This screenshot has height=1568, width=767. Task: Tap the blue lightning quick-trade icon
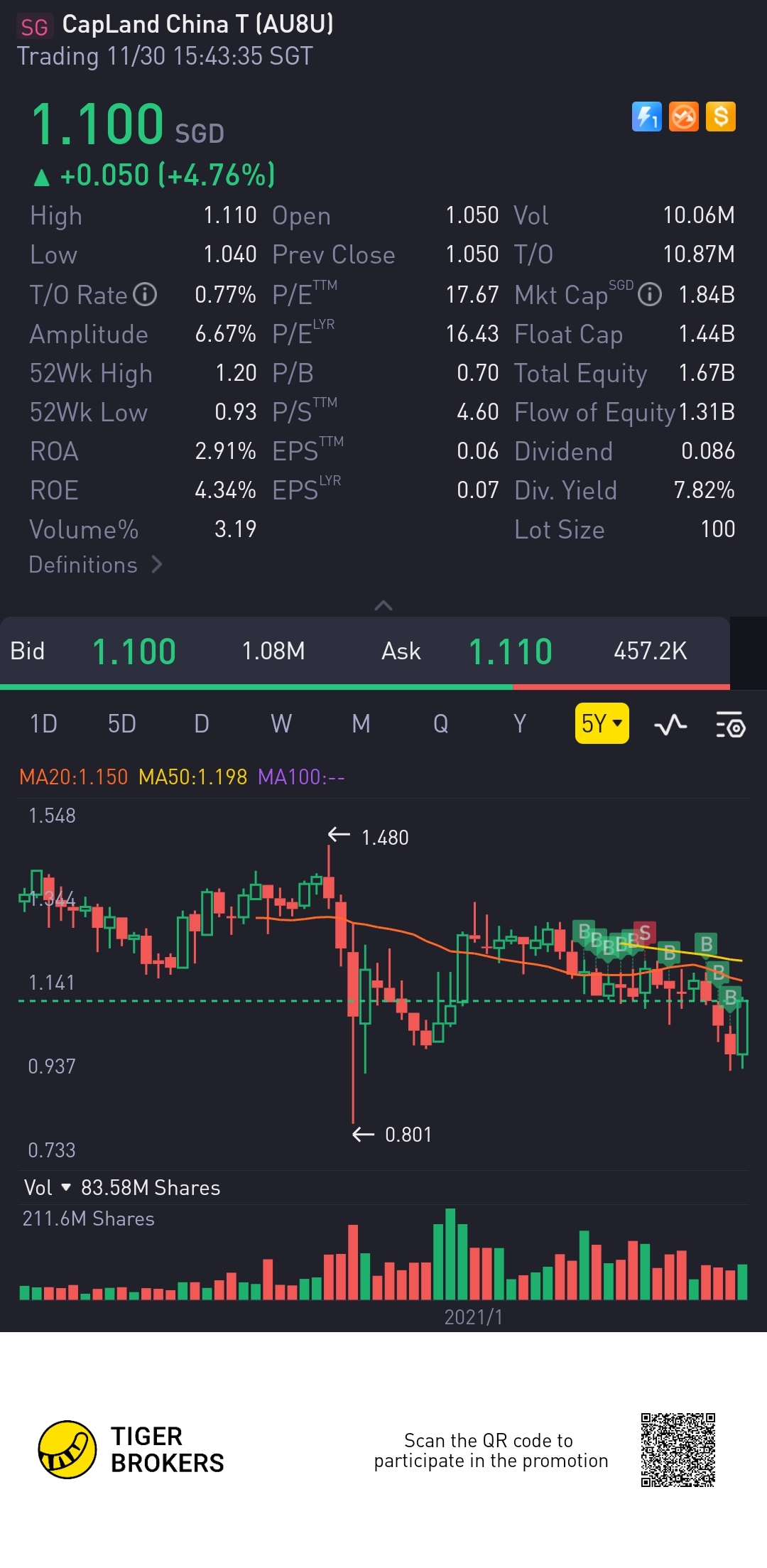(646, 117)
